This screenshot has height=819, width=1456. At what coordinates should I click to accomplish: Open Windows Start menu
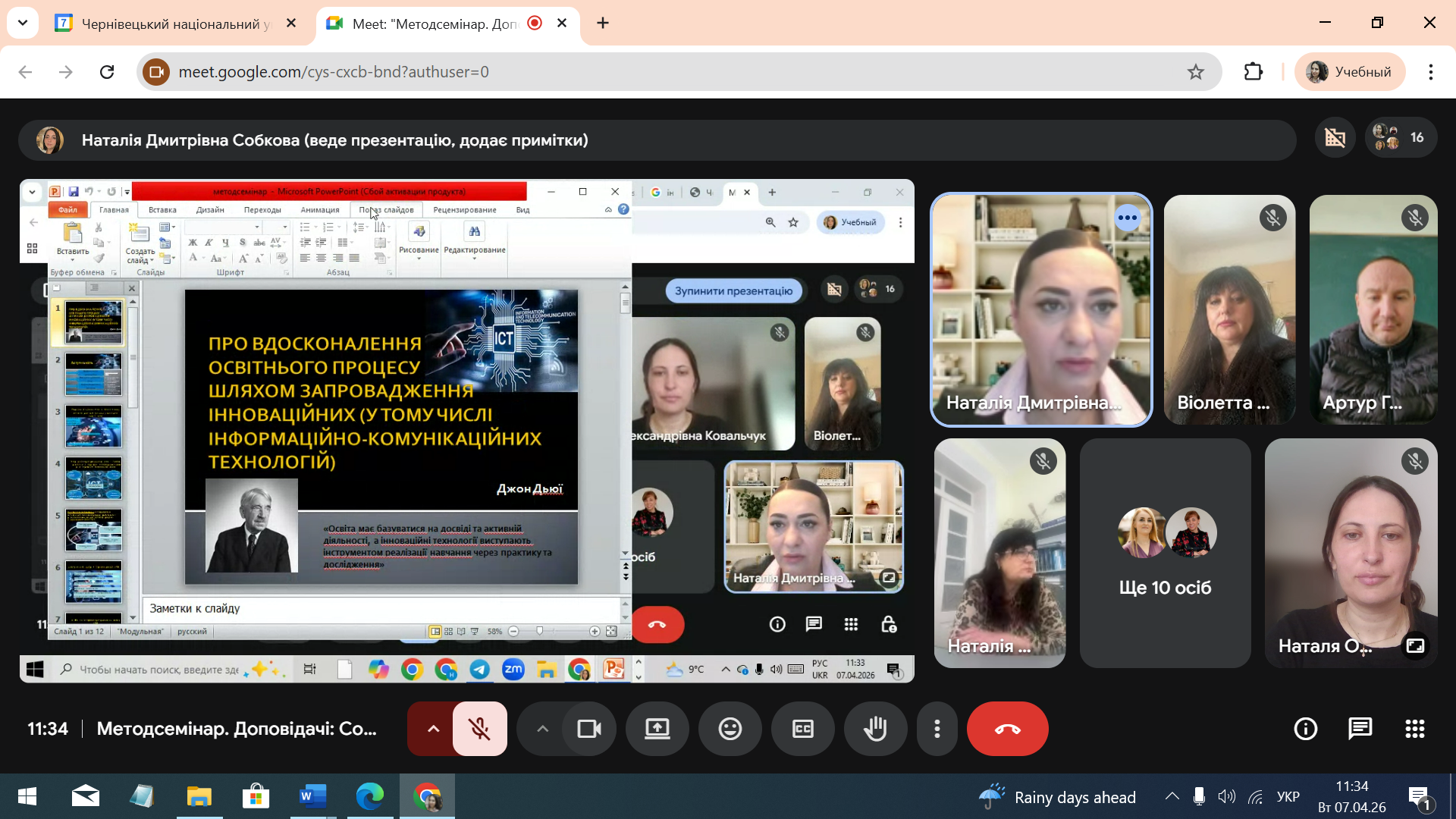27,796
